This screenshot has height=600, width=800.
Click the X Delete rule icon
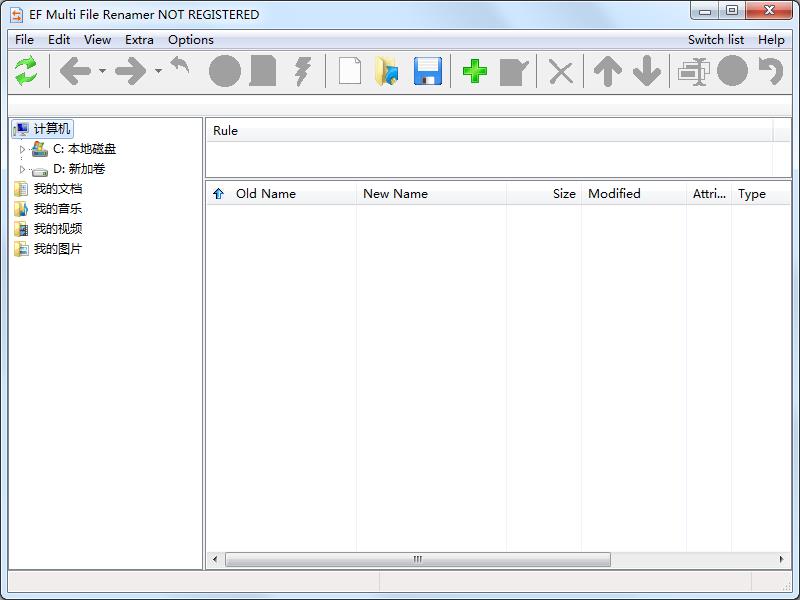coord(561,72)
